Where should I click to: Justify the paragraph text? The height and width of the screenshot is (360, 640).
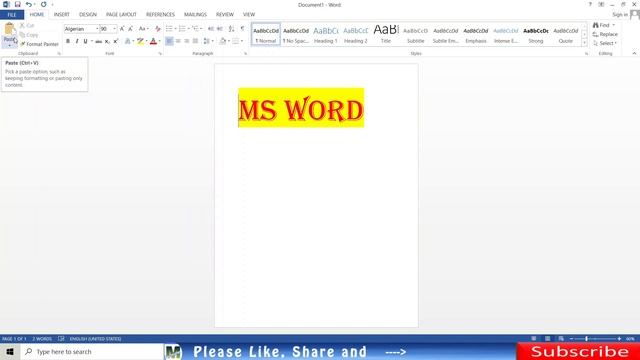196,41
